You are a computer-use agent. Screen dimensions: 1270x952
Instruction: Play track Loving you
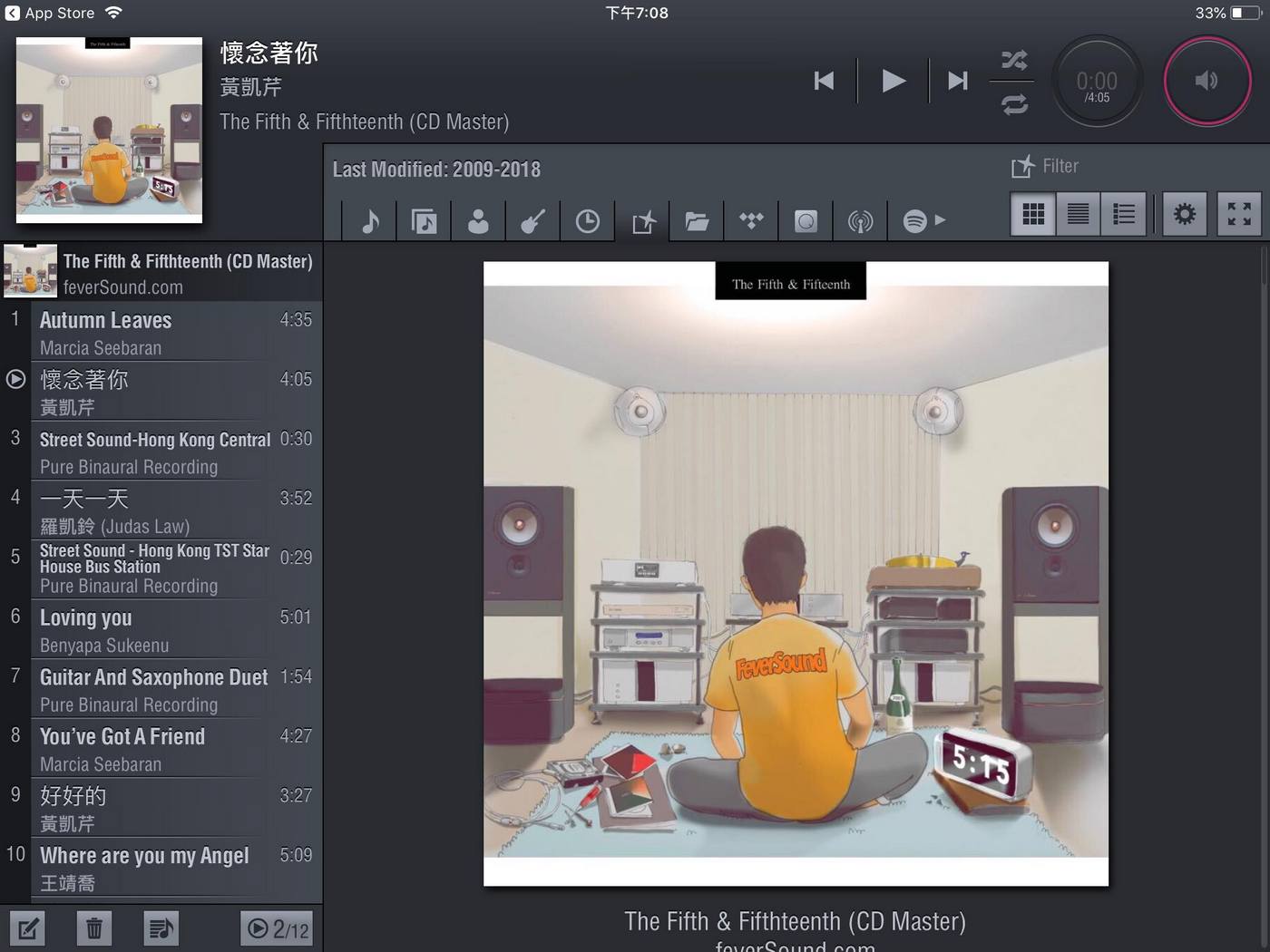[161, 629]
